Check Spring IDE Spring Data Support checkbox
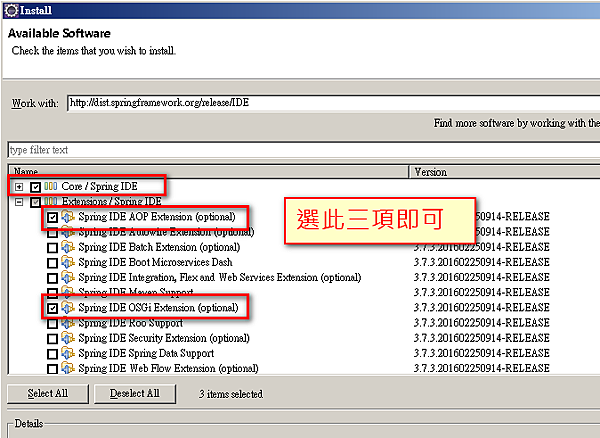 [x=52, y=354]
